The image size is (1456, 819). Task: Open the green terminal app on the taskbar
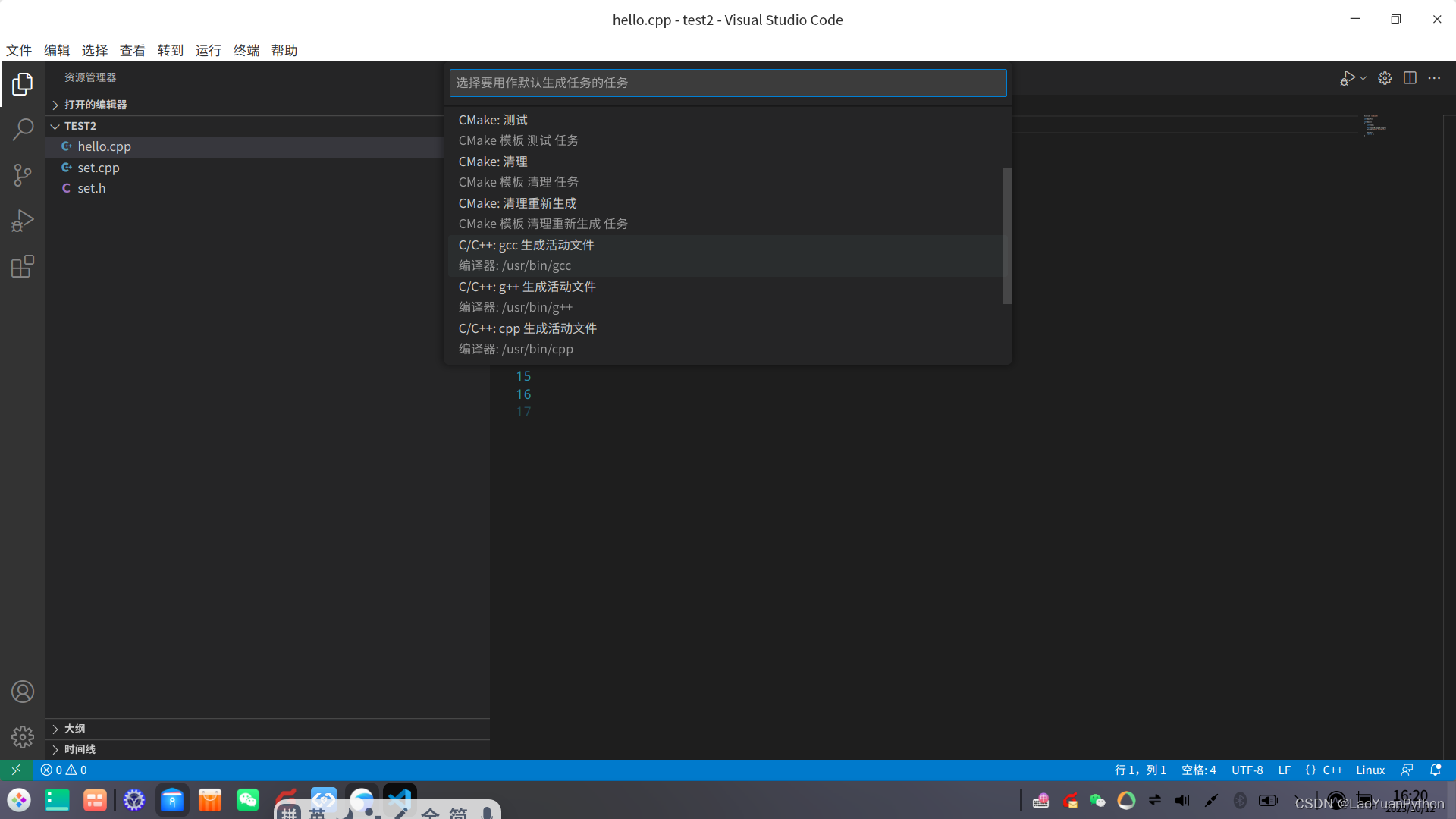57,800
